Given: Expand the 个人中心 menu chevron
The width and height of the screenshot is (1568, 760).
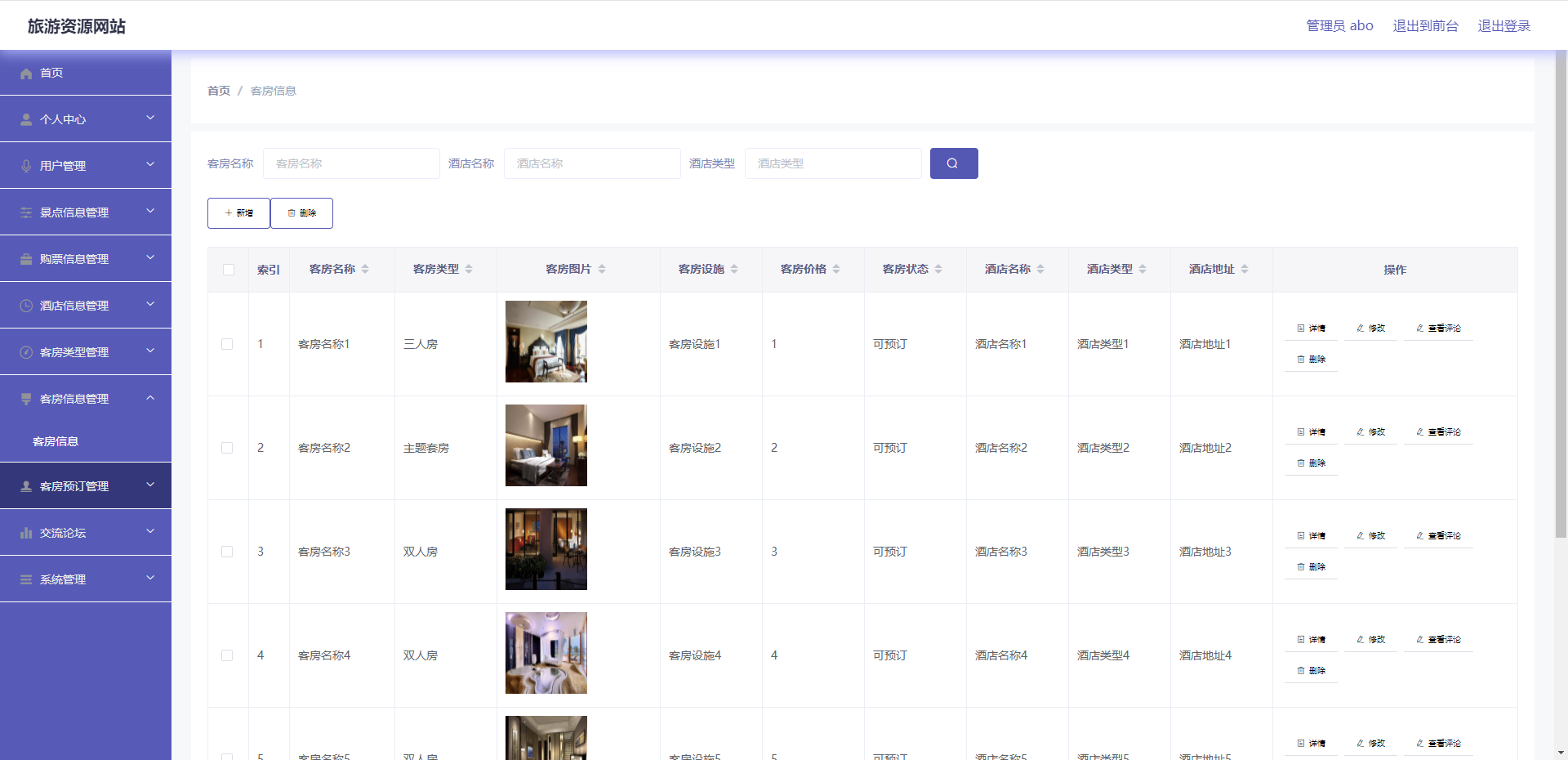Looking at the screenshot, I should click(150, 118).
